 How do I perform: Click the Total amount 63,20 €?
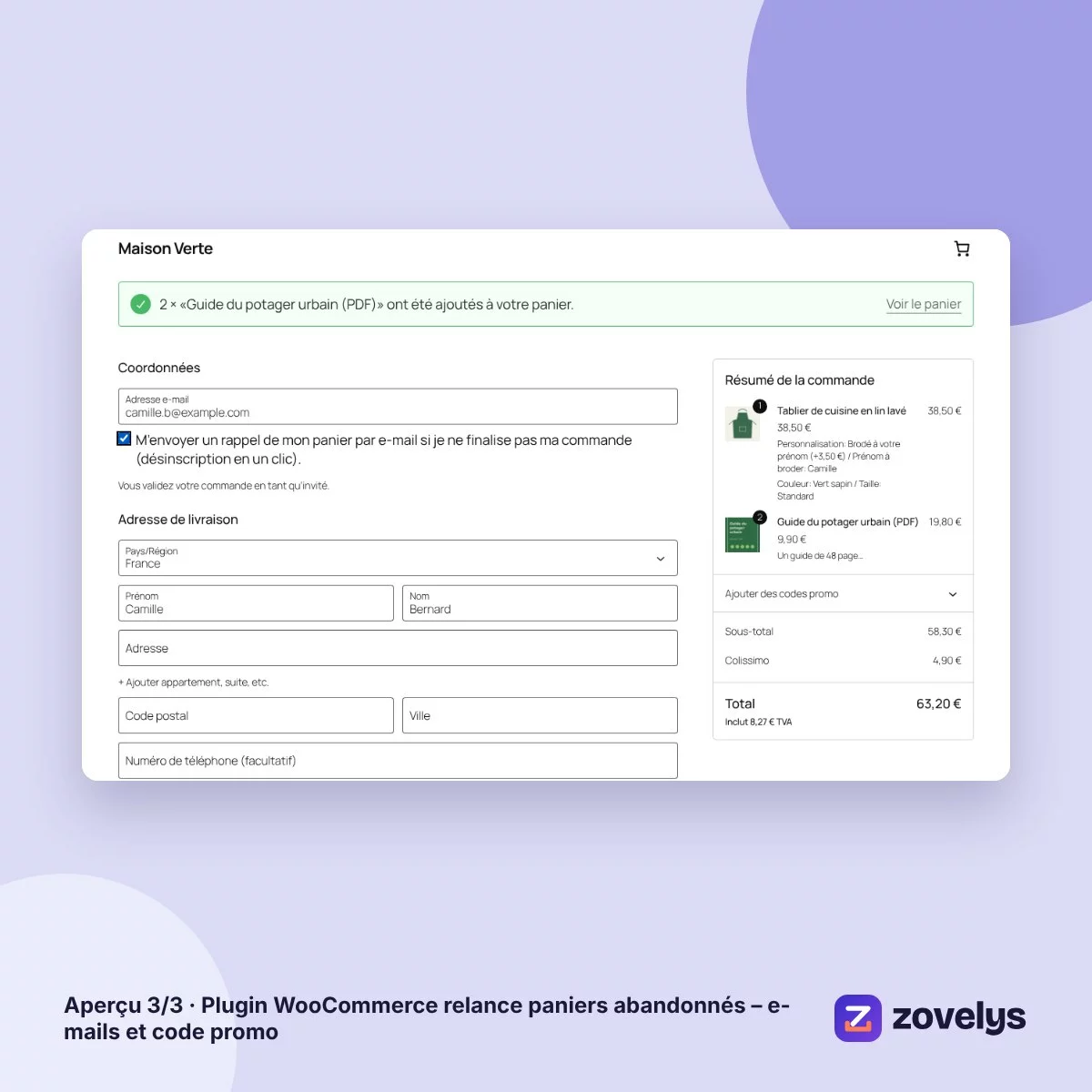pos(938,703)
